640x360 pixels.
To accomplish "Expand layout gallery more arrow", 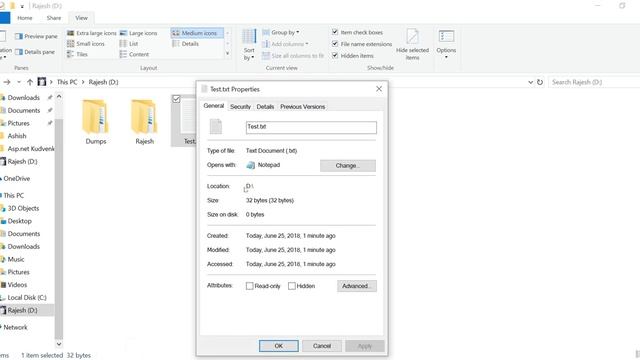I will (x=227, y=54).
